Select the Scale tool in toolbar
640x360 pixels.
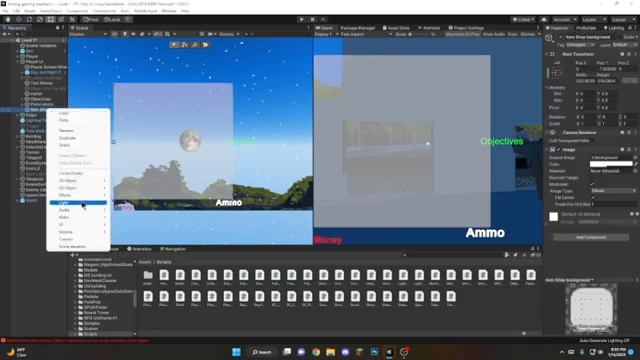(40, 19)
